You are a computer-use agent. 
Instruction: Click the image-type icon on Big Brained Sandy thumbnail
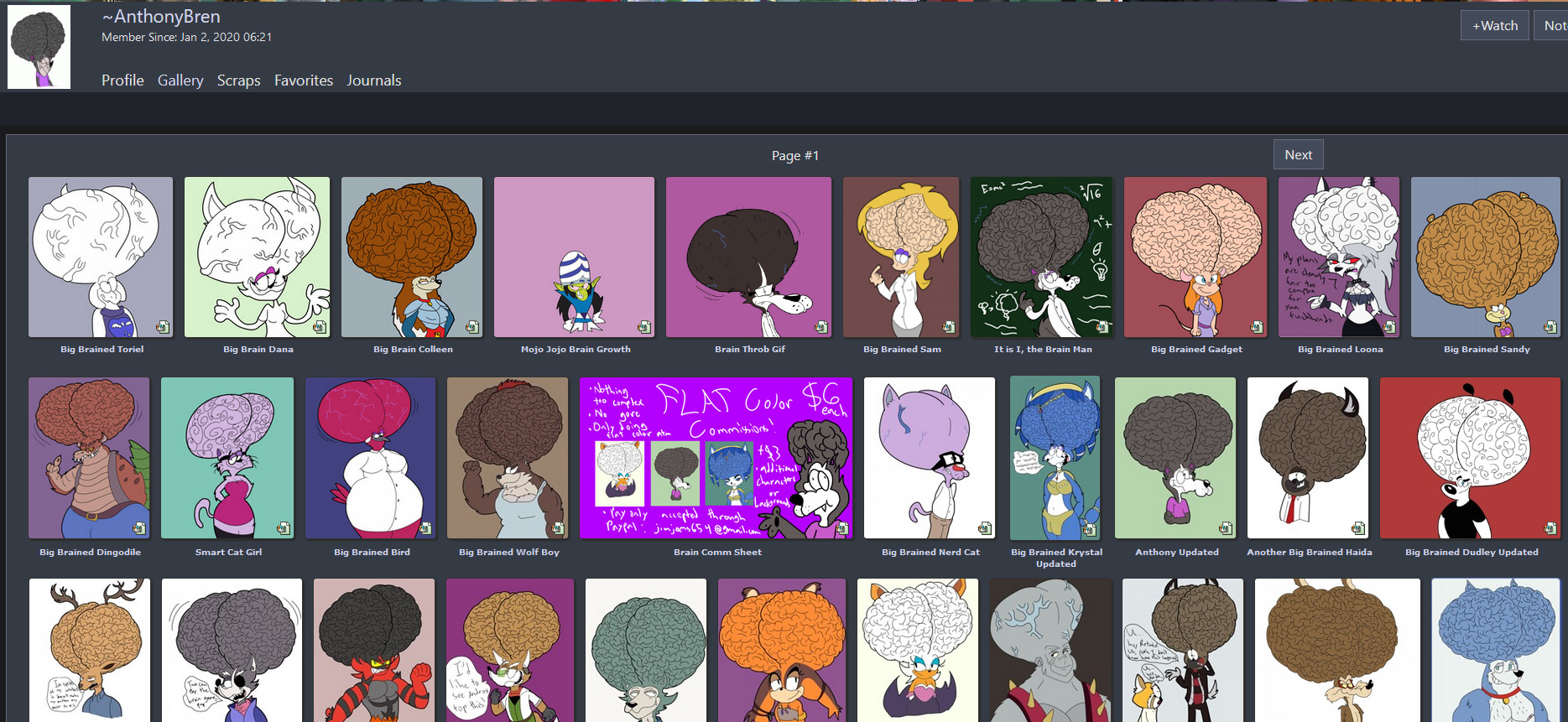1550,327
